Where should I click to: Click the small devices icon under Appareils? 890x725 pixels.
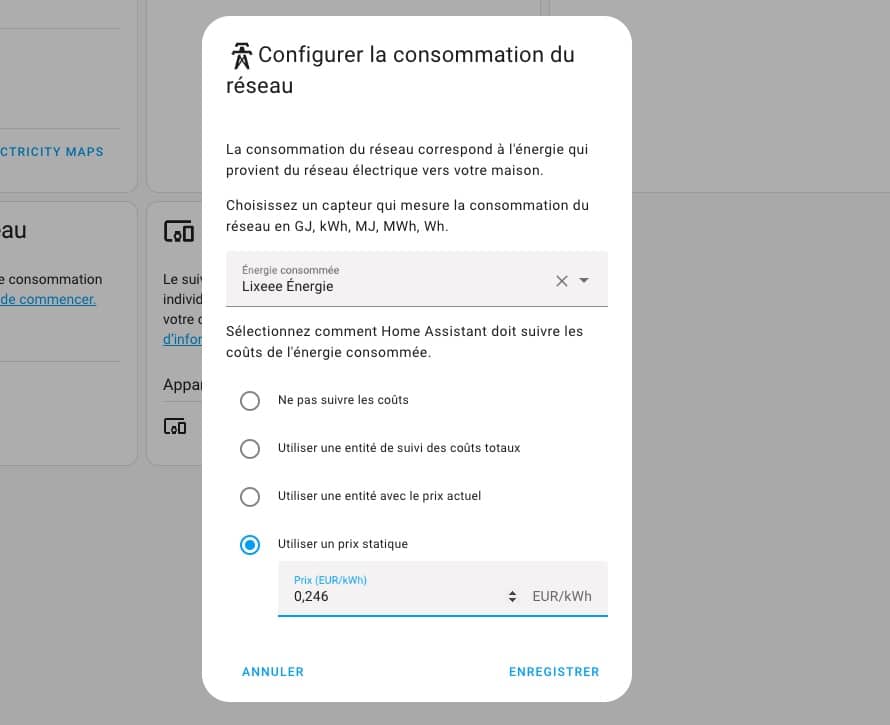pyautogui.click(x=175, y=426)
